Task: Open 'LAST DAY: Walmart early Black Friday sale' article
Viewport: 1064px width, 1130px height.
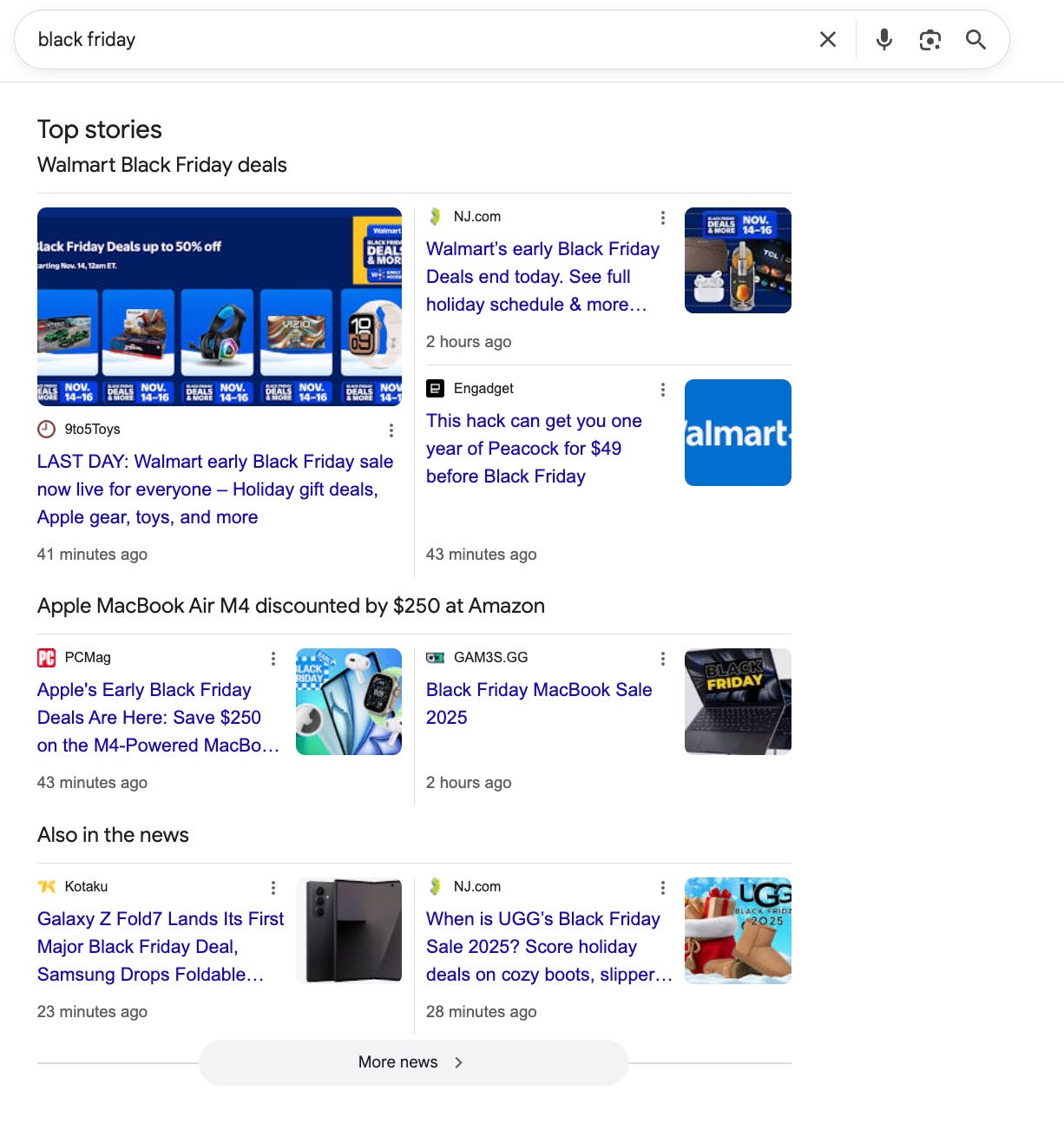Action: point(215,489)
